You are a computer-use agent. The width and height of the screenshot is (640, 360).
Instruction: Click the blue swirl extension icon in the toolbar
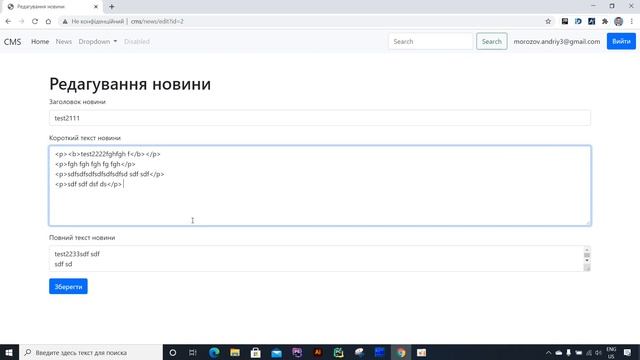click(x=578, y=21)
